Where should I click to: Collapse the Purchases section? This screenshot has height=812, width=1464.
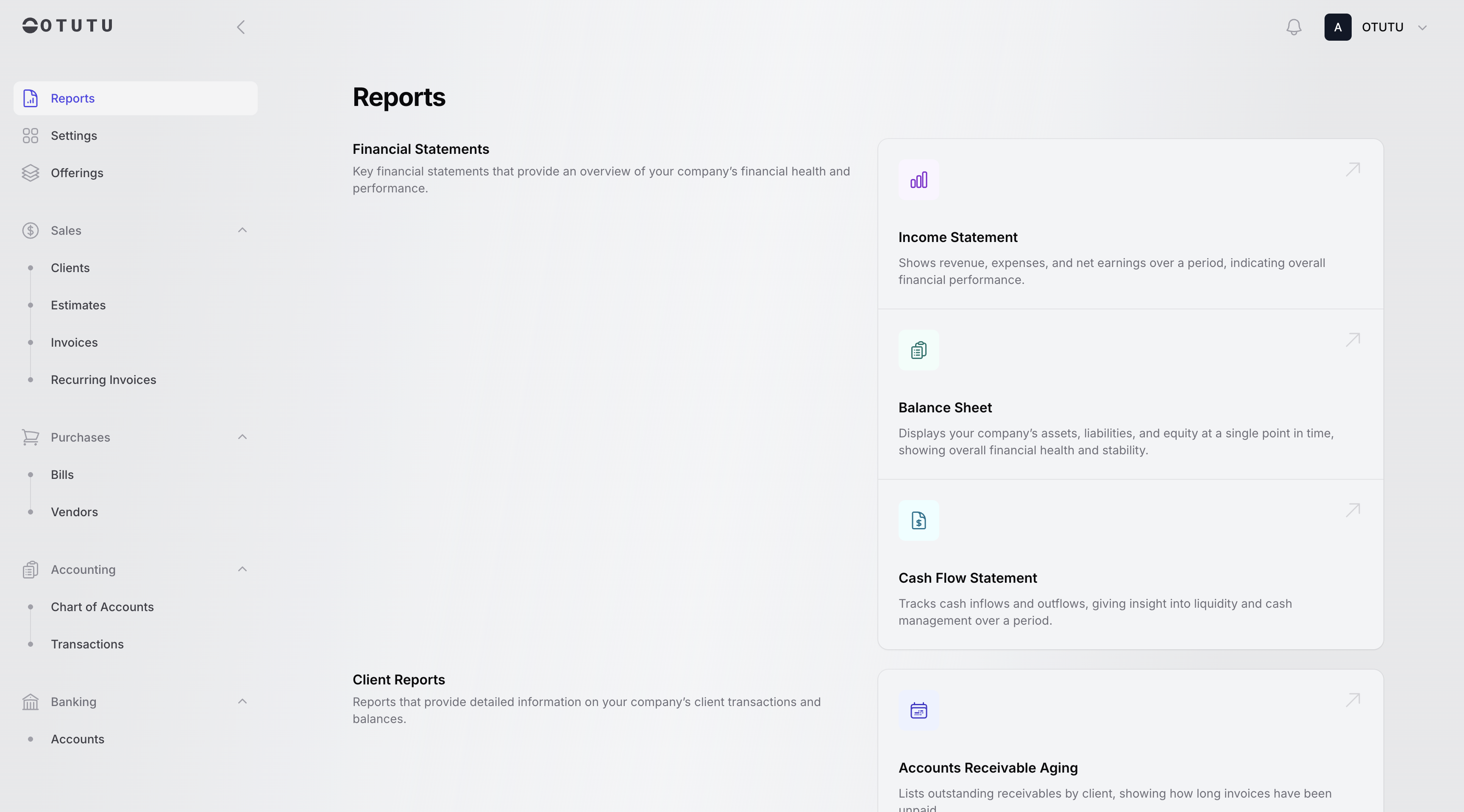click(242, 437)
